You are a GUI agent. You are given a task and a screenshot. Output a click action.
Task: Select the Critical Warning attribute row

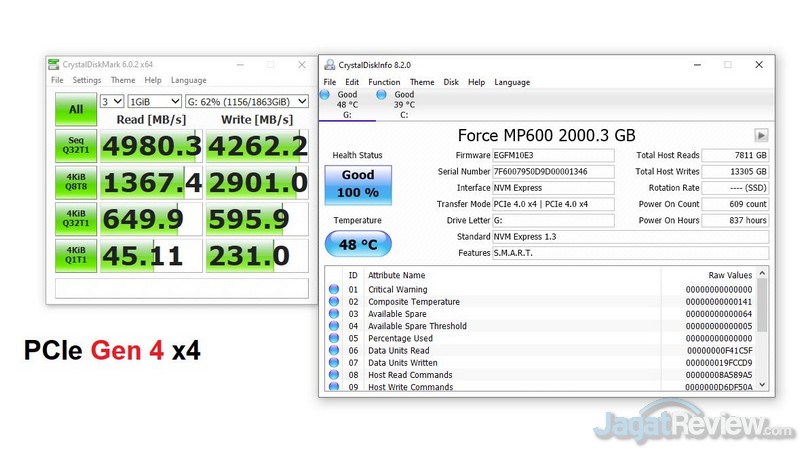(x=541, y=289)
